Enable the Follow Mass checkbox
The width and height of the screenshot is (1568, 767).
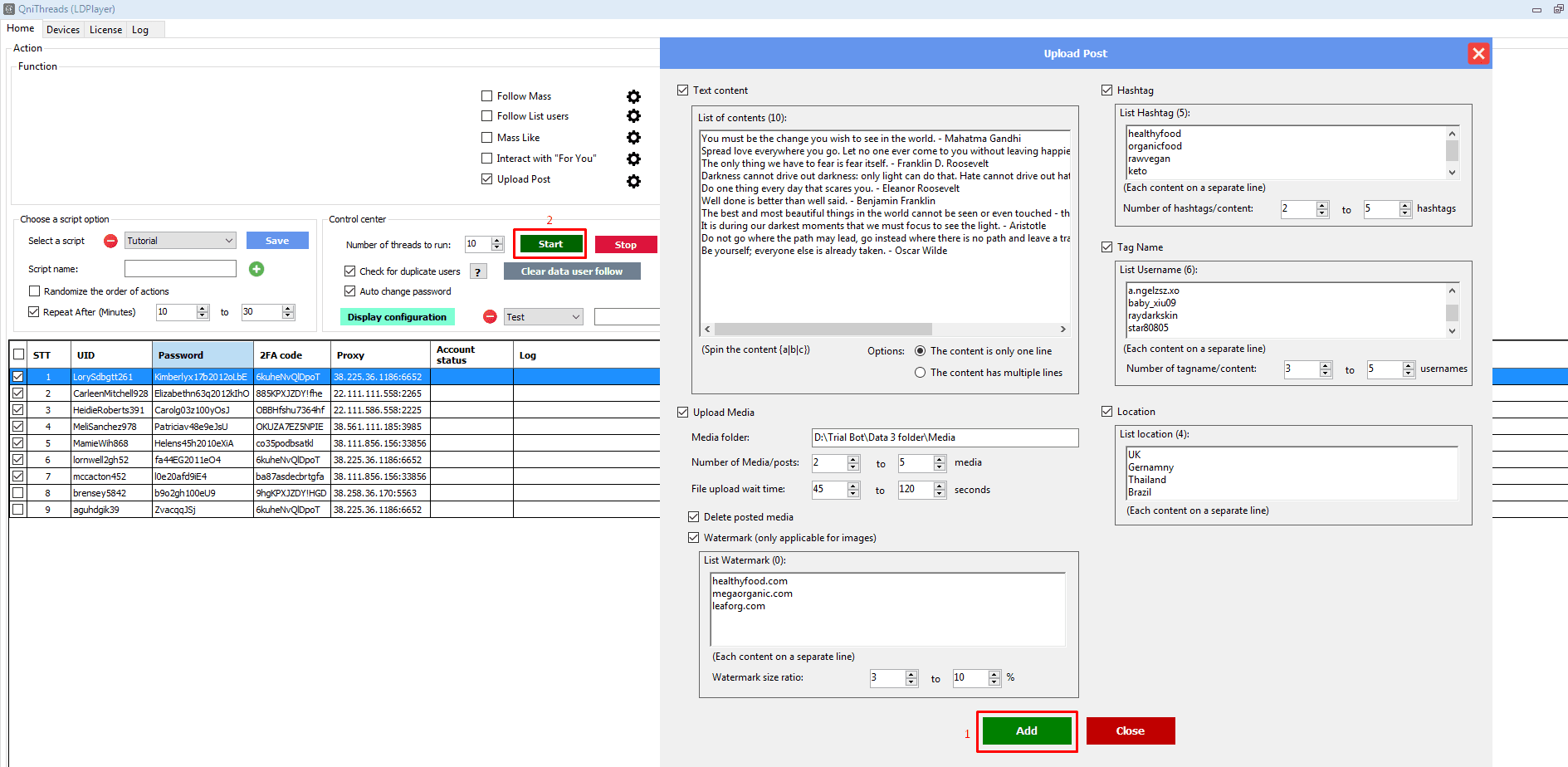click(487, 96)
